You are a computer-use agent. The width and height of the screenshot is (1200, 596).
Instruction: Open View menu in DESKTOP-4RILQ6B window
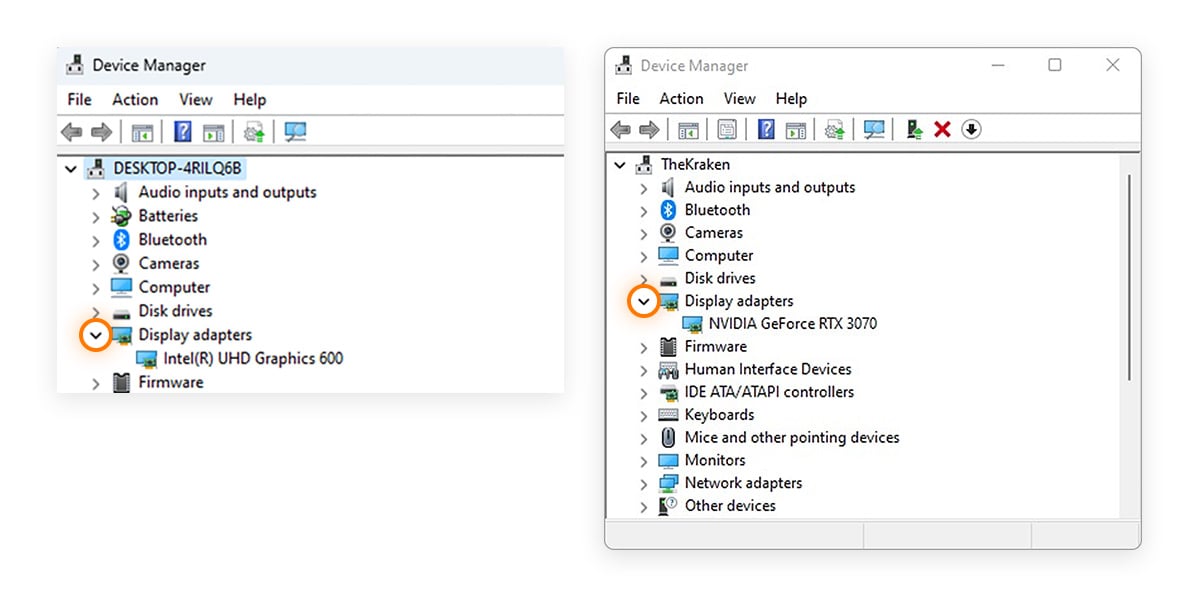click(x=196, y=99)
